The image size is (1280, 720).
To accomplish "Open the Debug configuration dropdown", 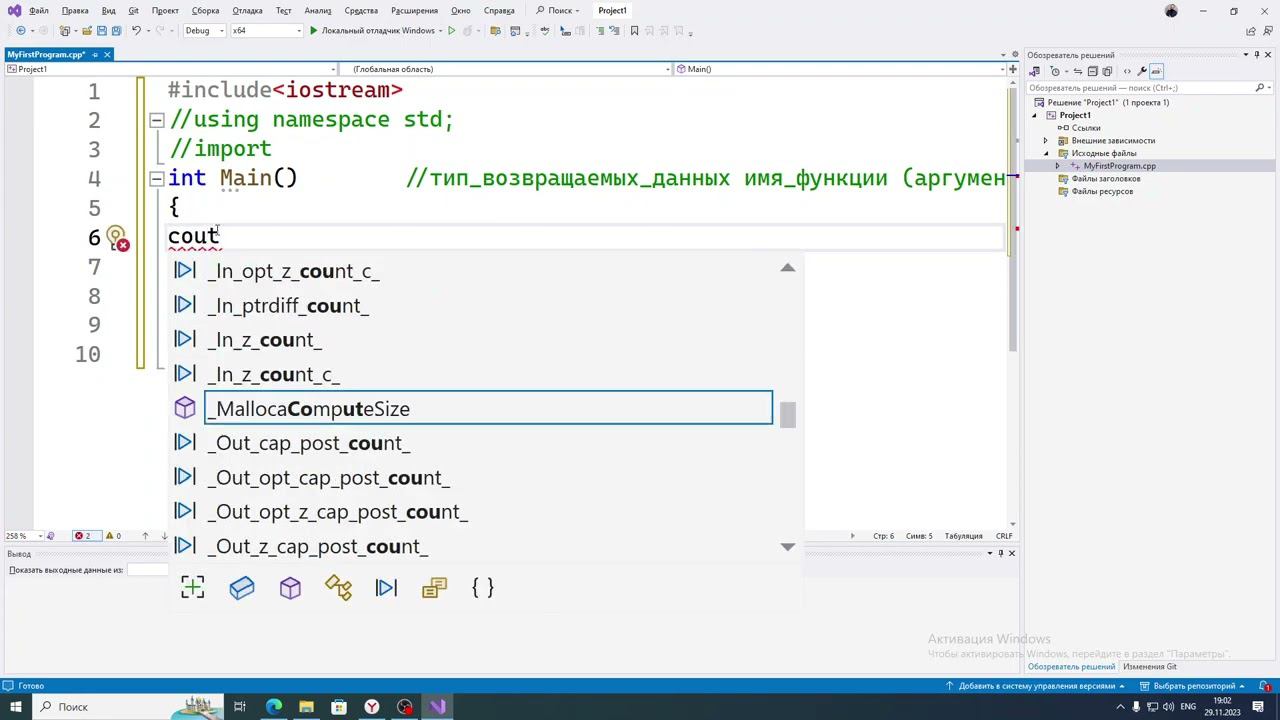I will (x=204, y=31).
